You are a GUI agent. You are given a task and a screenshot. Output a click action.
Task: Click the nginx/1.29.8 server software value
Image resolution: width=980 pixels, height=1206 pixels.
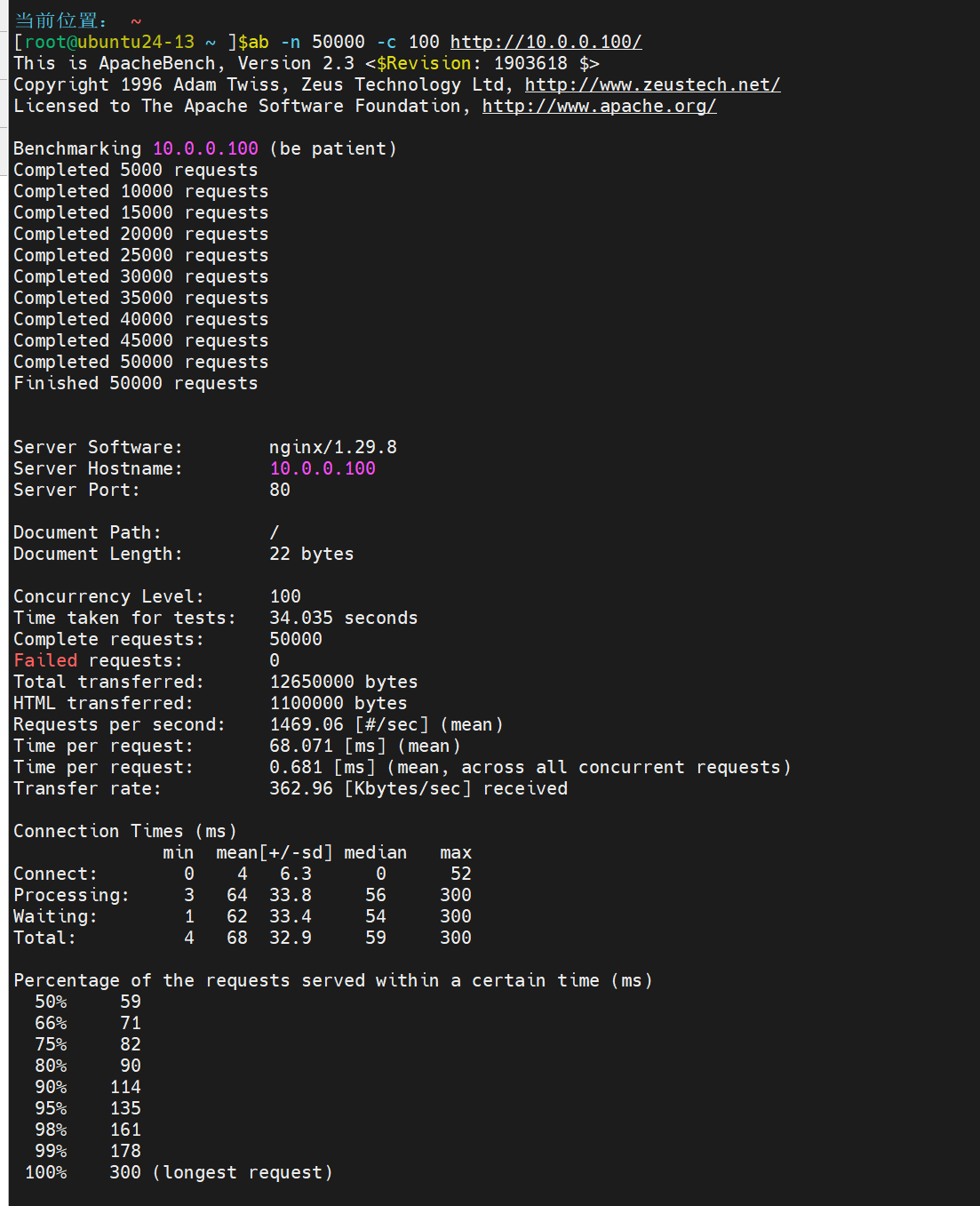[333, 447]
